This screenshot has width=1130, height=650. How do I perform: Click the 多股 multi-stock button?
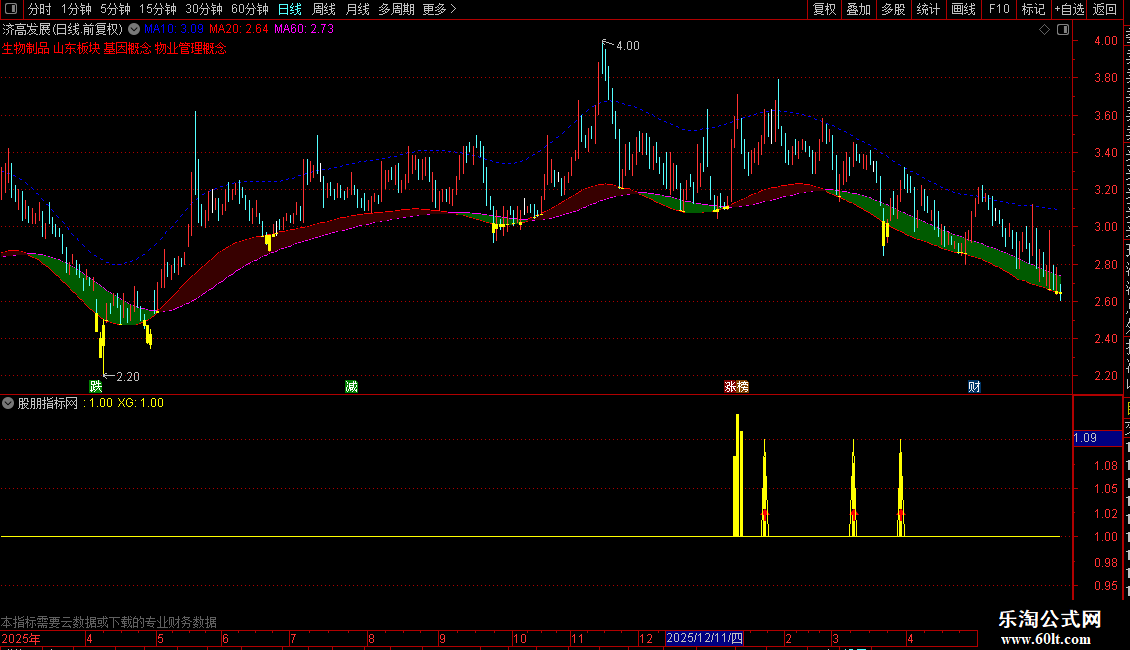(x=893, y=9)
